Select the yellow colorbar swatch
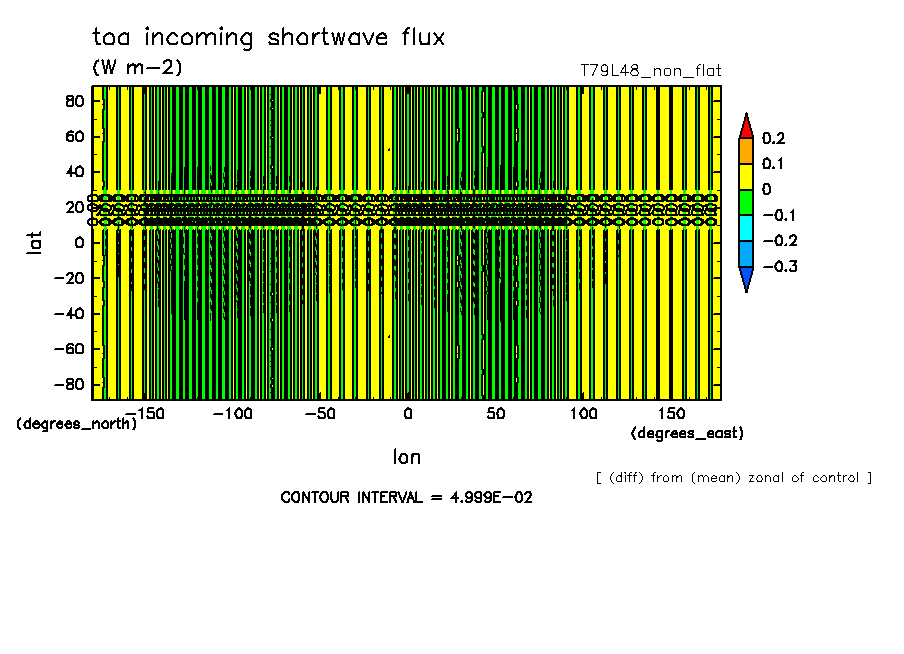 (x=745, y=176)
